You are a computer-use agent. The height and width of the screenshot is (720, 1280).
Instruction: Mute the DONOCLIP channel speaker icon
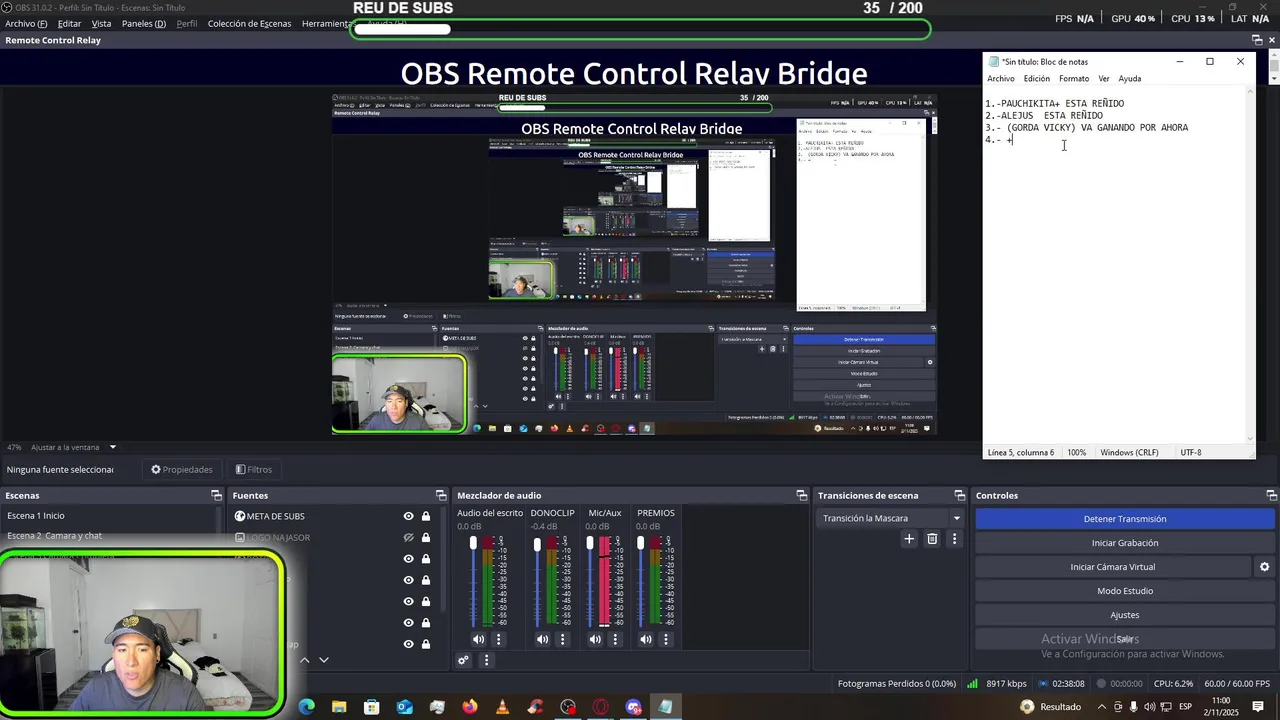click(542, 640)
